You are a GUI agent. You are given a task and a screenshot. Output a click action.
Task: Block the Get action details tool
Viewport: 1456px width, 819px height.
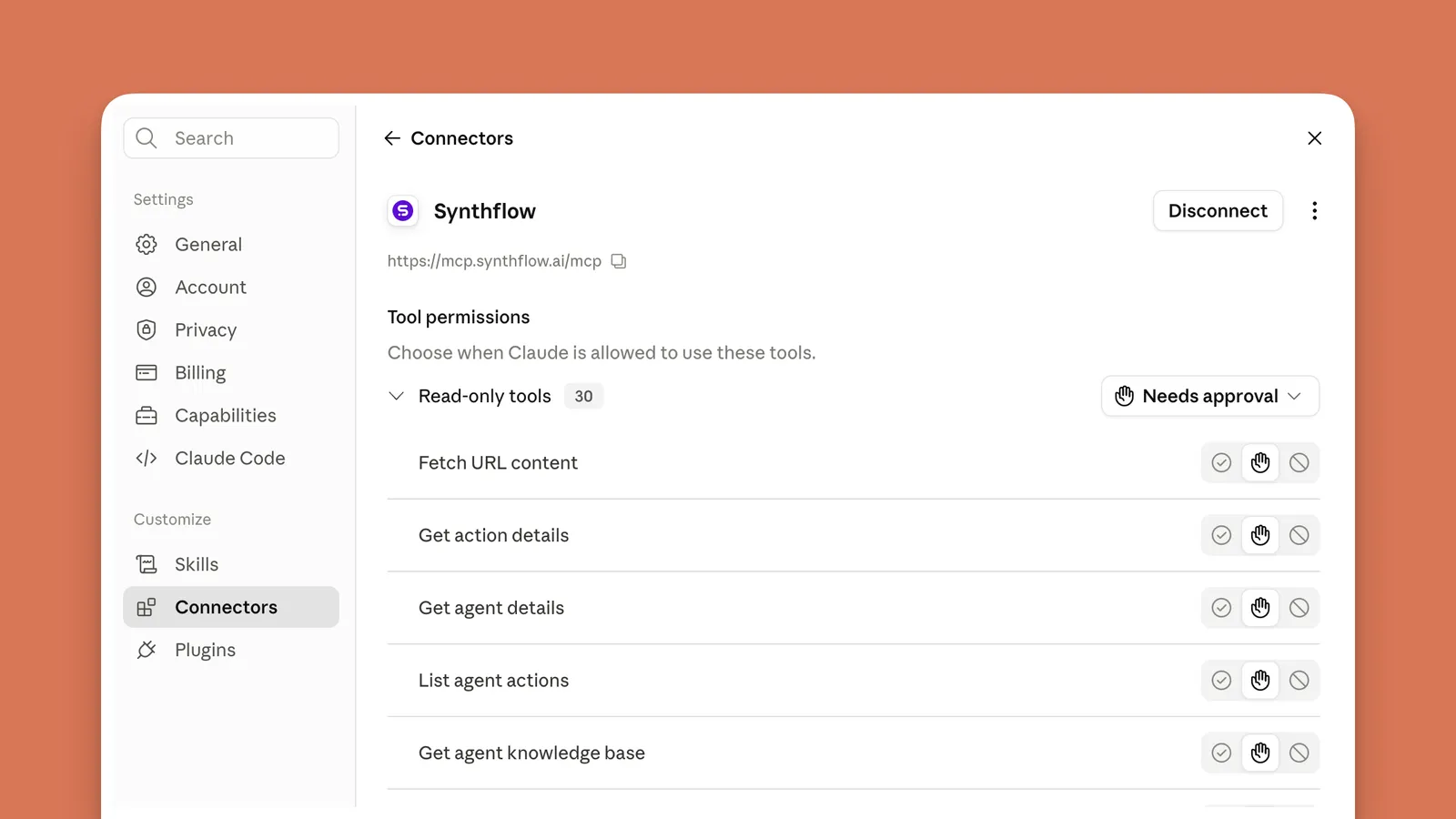1299,535
